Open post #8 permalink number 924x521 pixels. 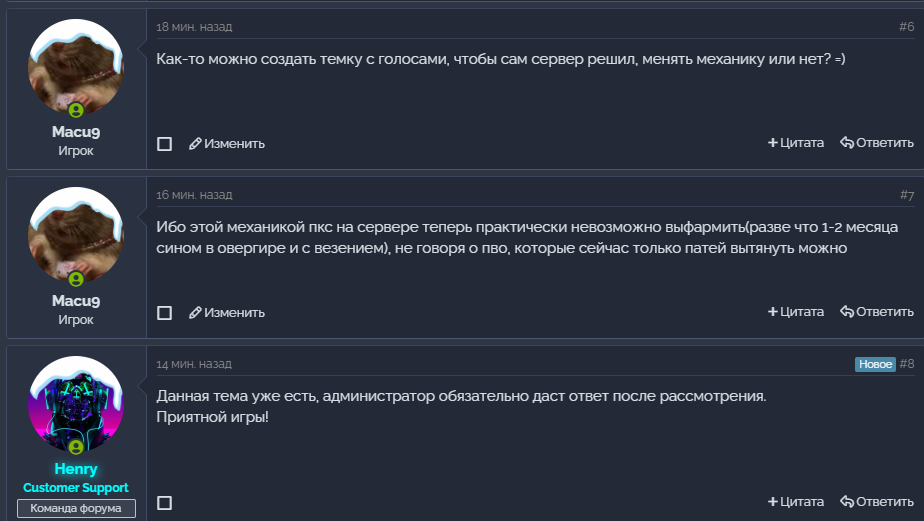[x=906, y=364]
